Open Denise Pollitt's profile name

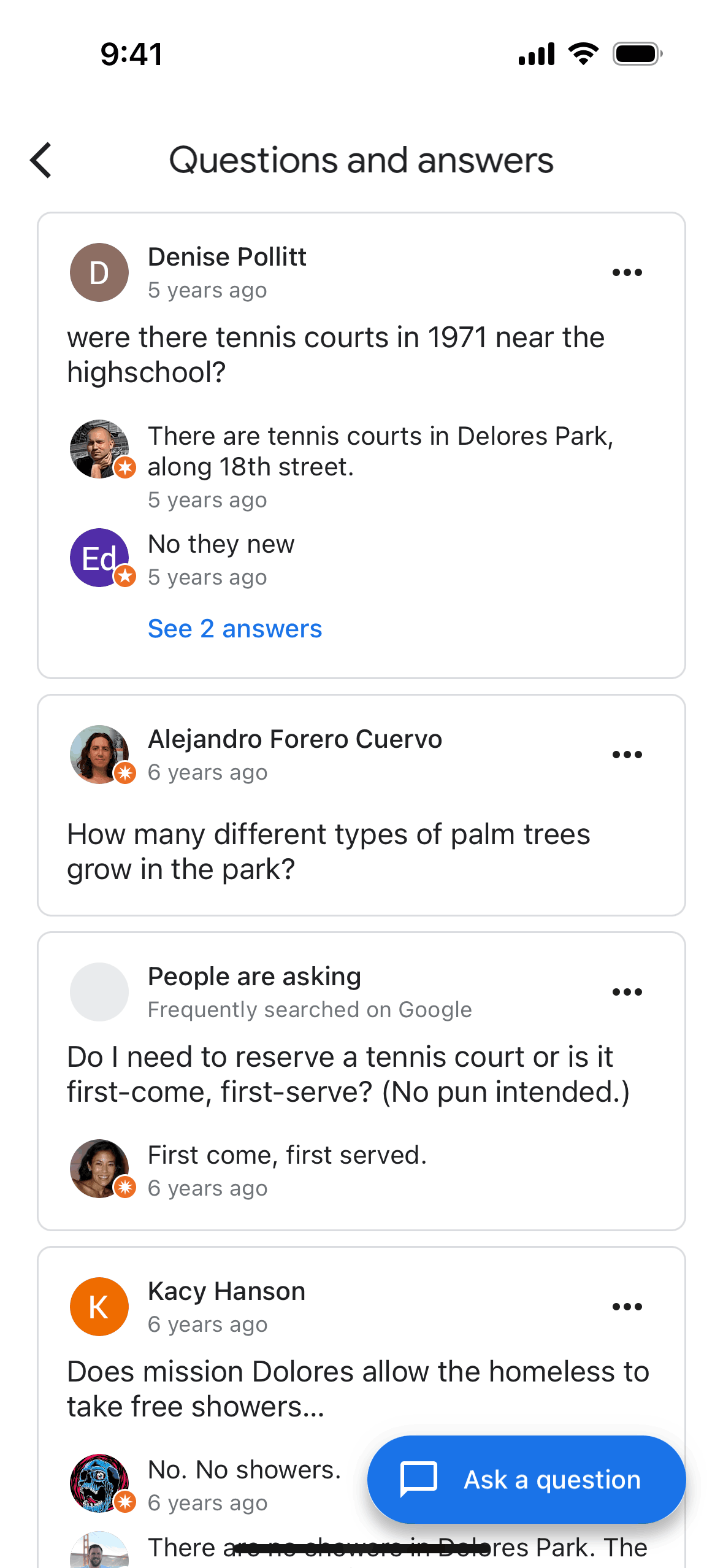click(x=227, y=257)
